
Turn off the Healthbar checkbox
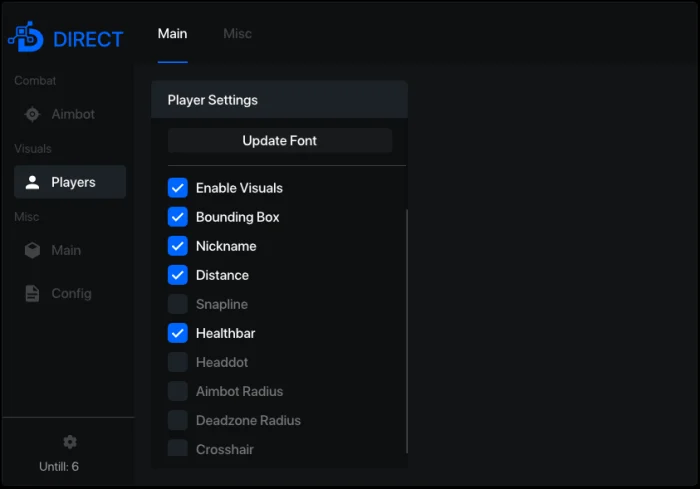[178, 333]
